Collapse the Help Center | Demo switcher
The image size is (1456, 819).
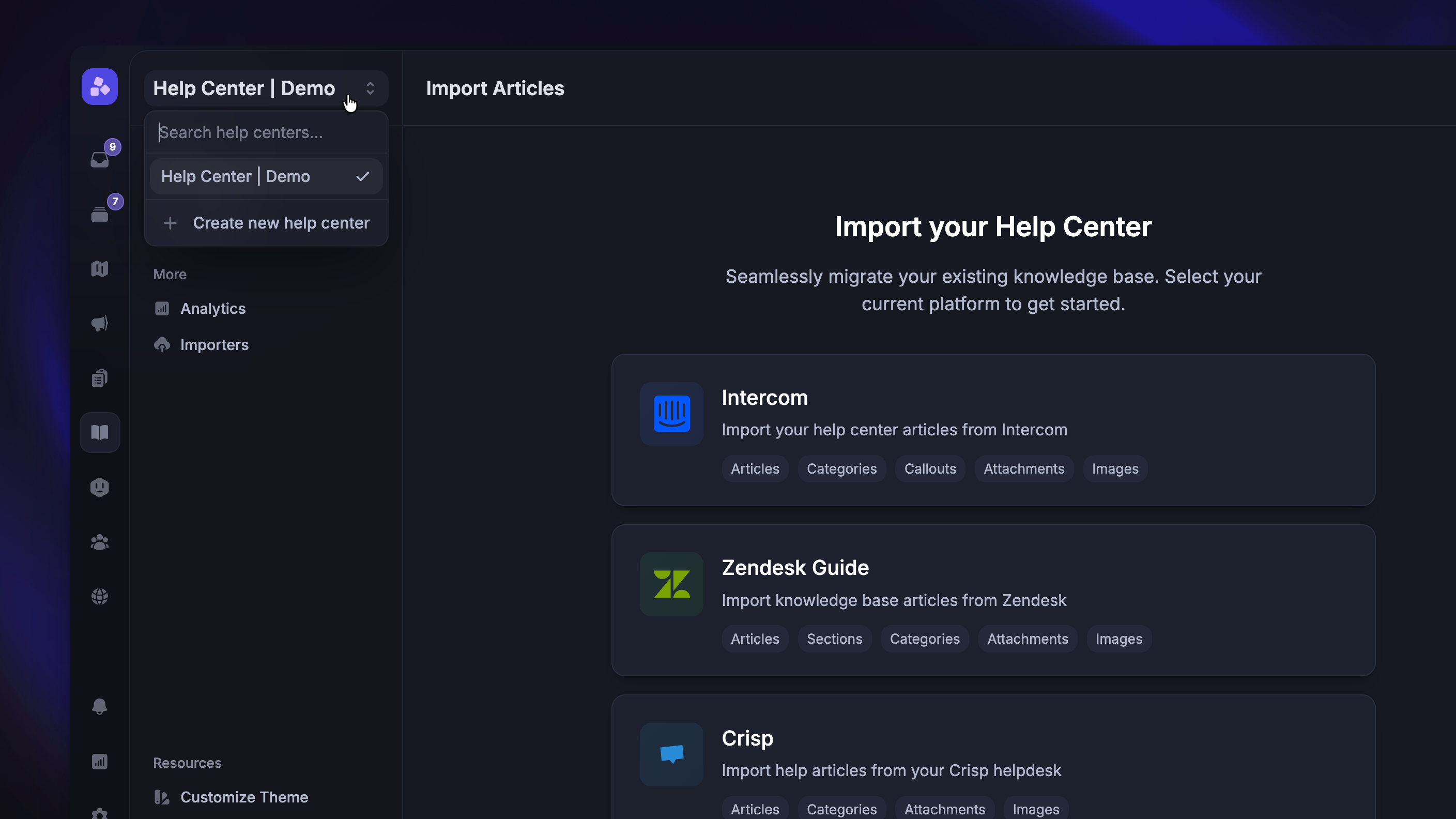click(x=266, y=88)
